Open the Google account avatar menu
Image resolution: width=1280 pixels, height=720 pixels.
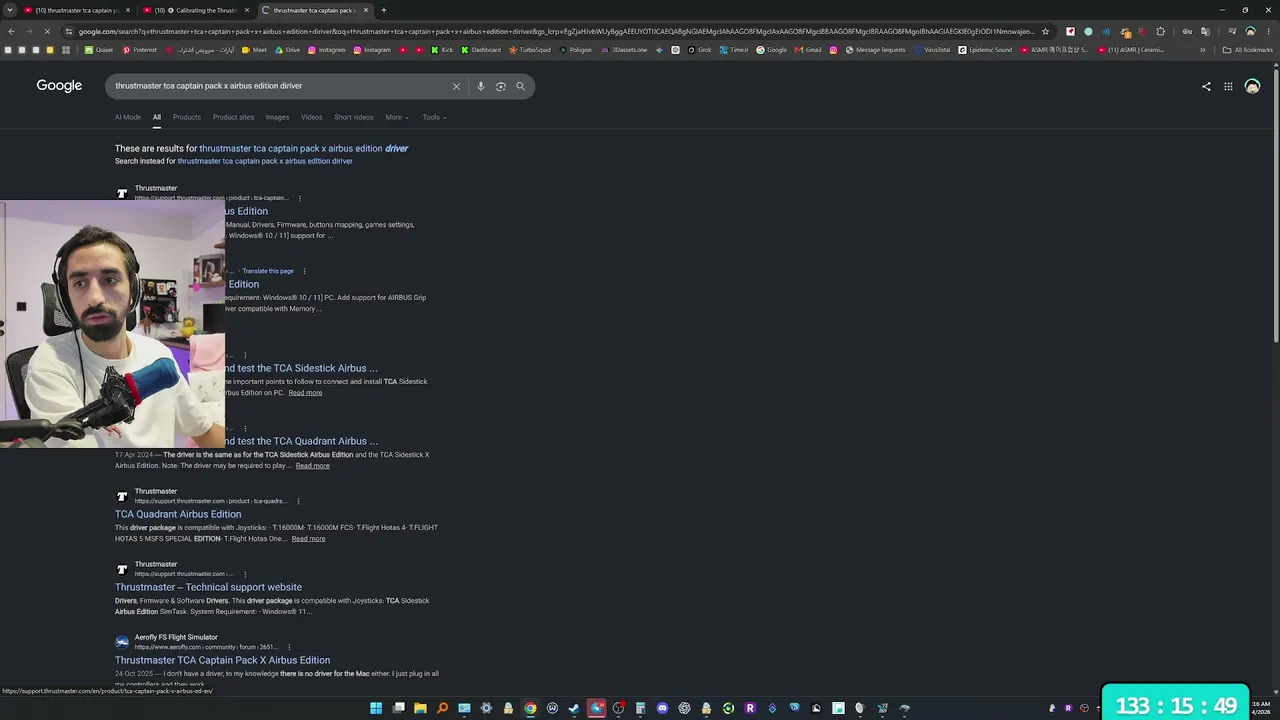pos(1252,86)
